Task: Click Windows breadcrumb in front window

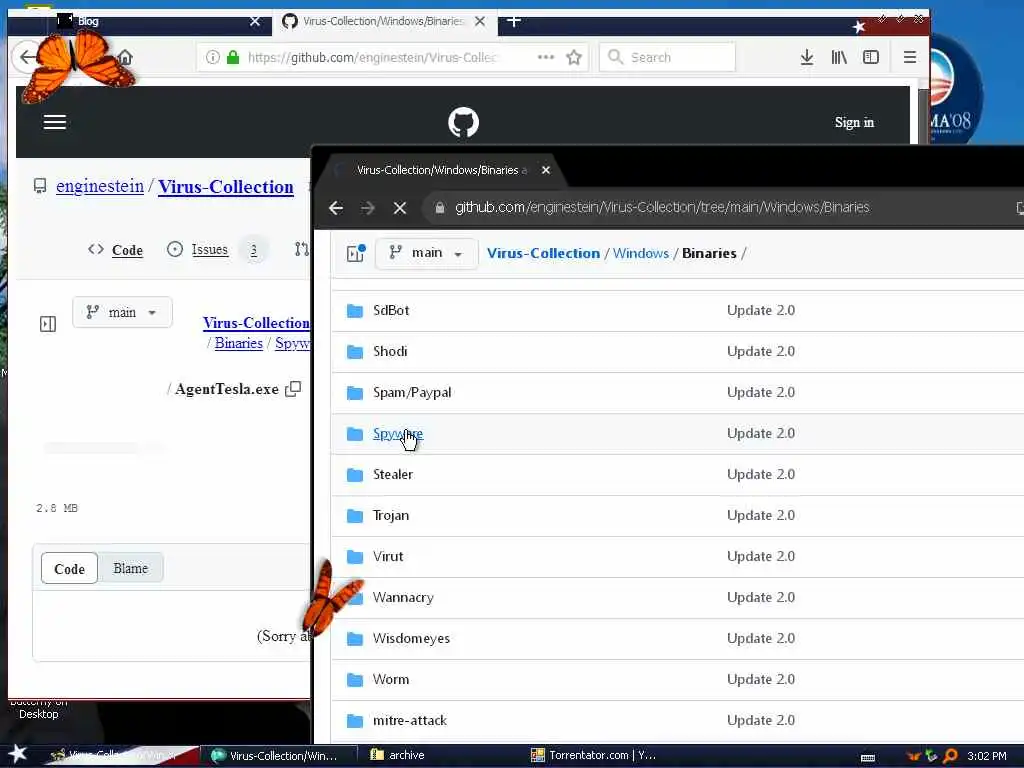Action: (x=641, y=253)
